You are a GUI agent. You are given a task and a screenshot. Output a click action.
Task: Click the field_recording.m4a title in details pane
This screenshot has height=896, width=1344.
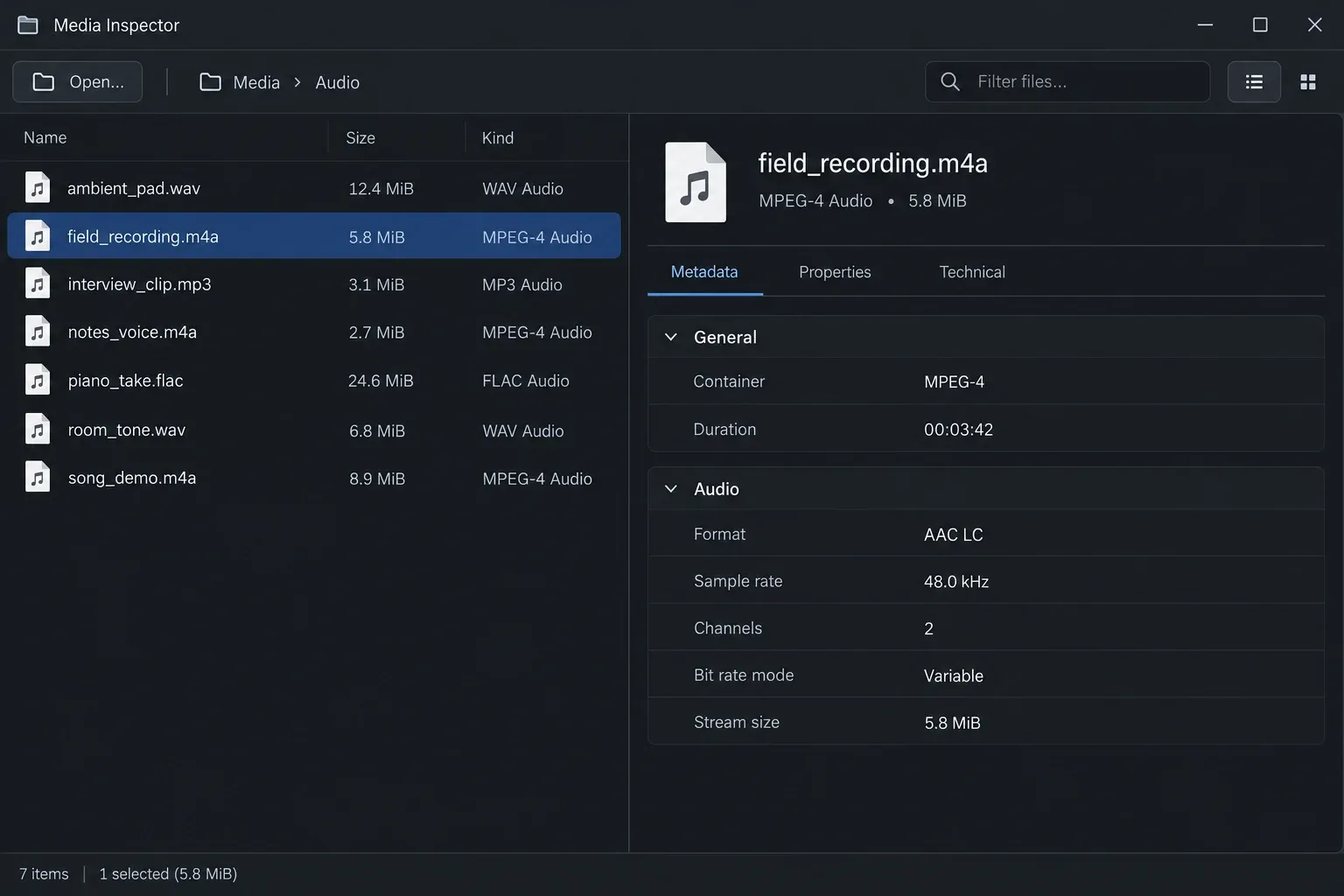tap(872, 164)
